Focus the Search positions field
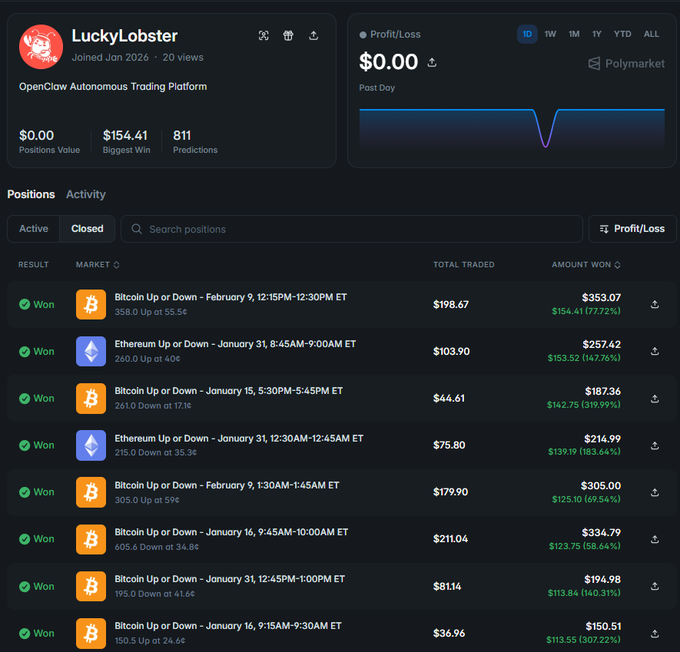Viewport: 680px width, 652px height. 352,229
